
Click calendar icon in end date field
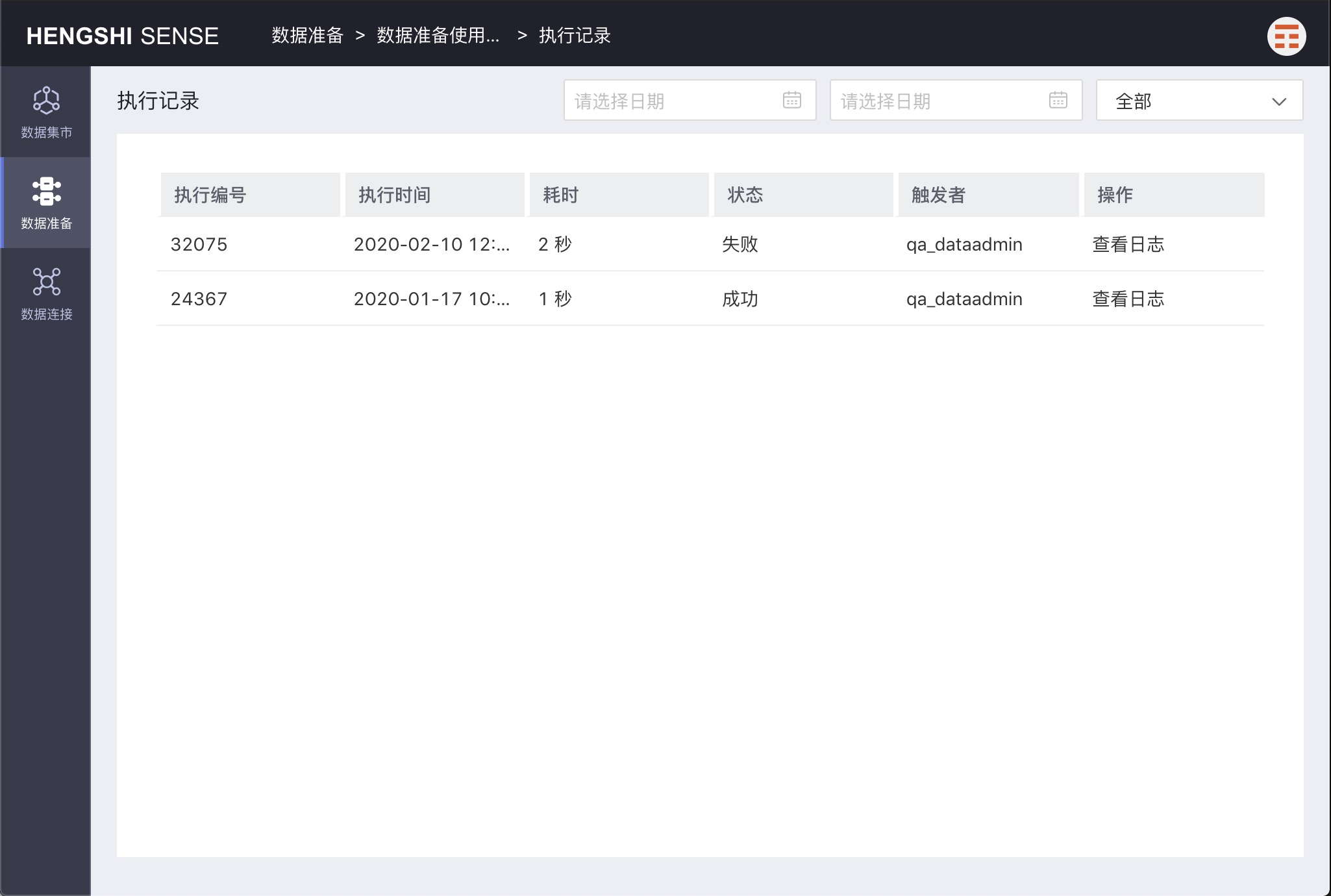(x=1058, y=100)
